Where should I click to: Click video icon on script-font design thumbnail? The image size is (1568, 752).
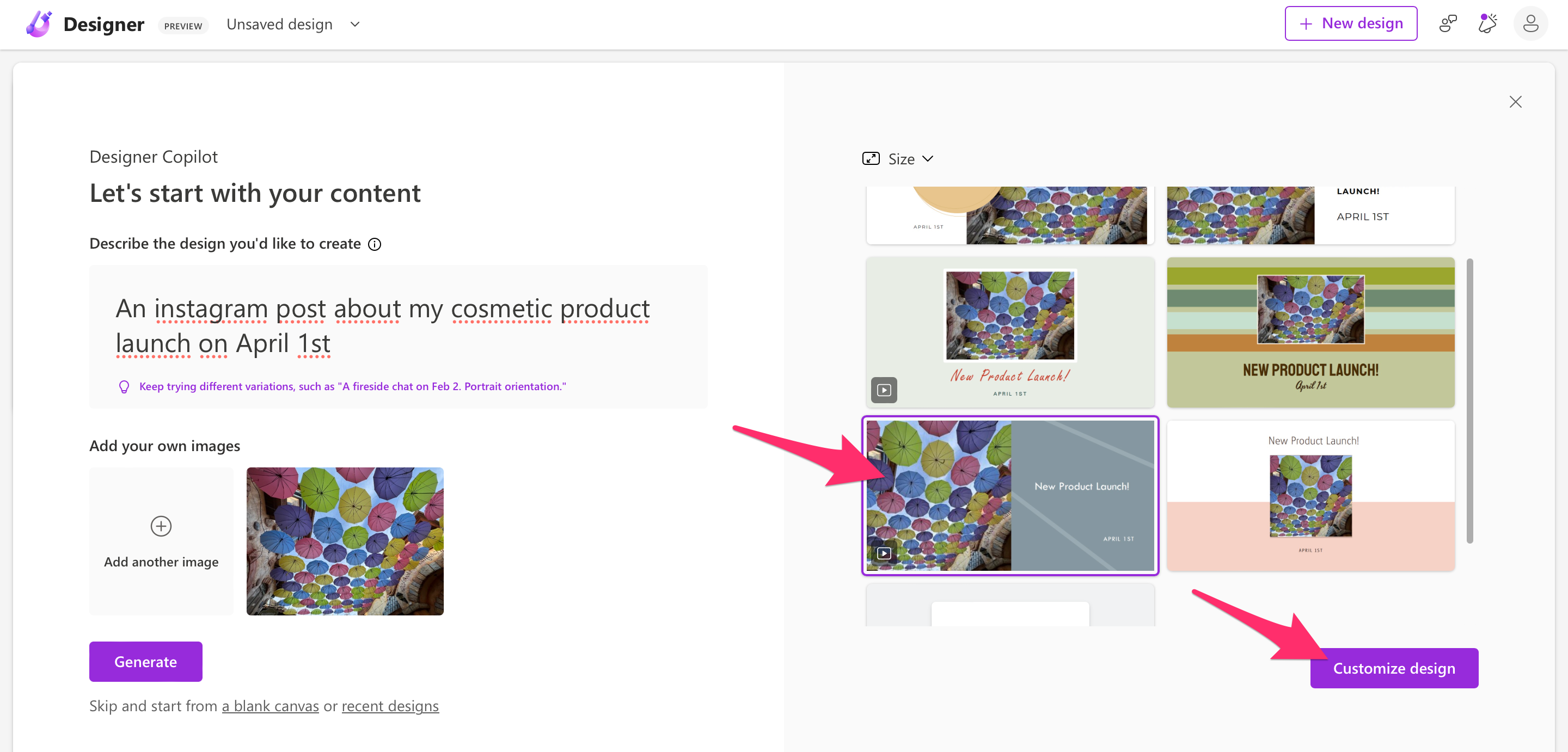(x=884, y=390)
